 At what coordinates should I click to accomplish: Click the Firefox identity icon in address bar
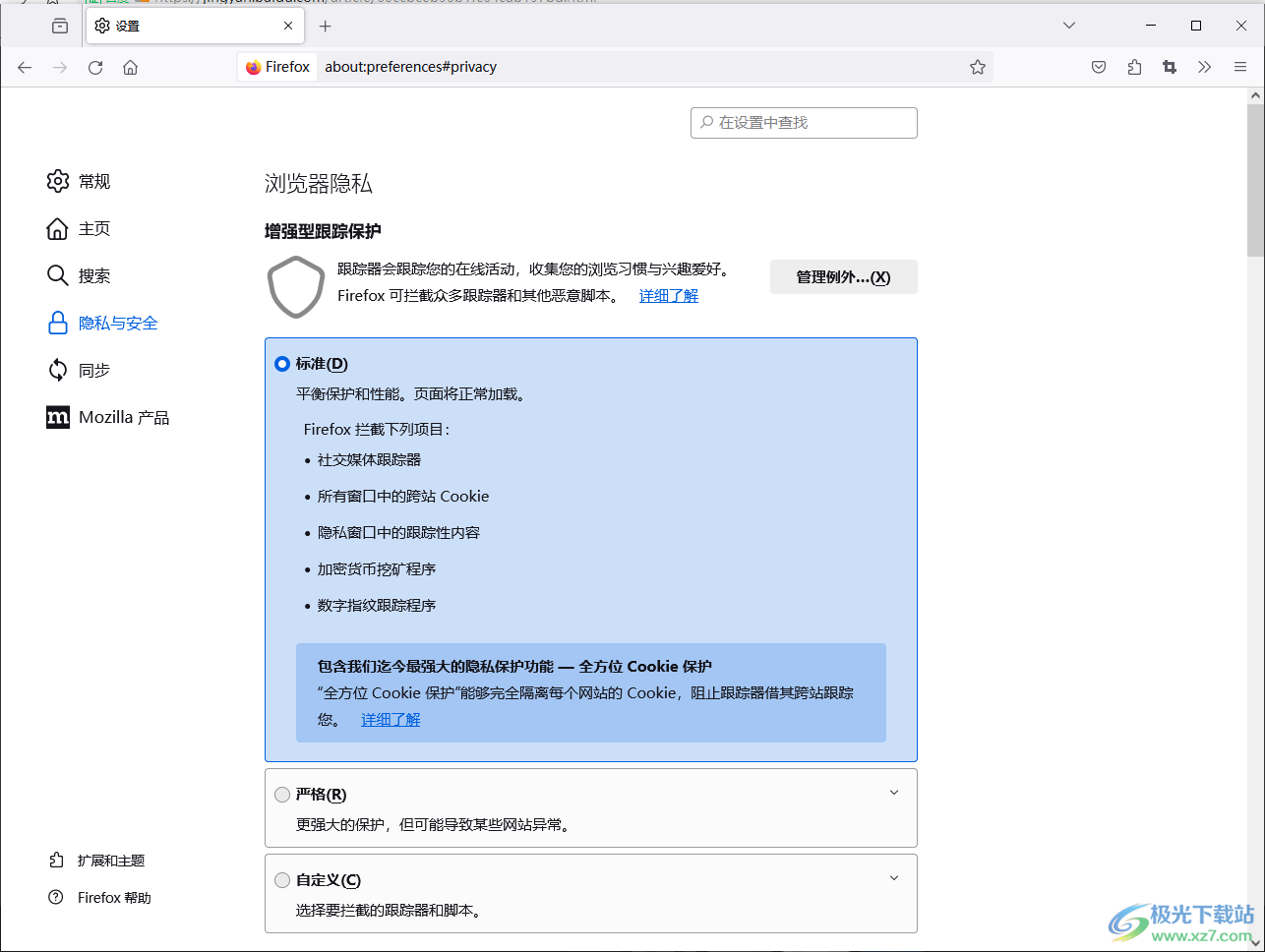click(x=277, y=67)
